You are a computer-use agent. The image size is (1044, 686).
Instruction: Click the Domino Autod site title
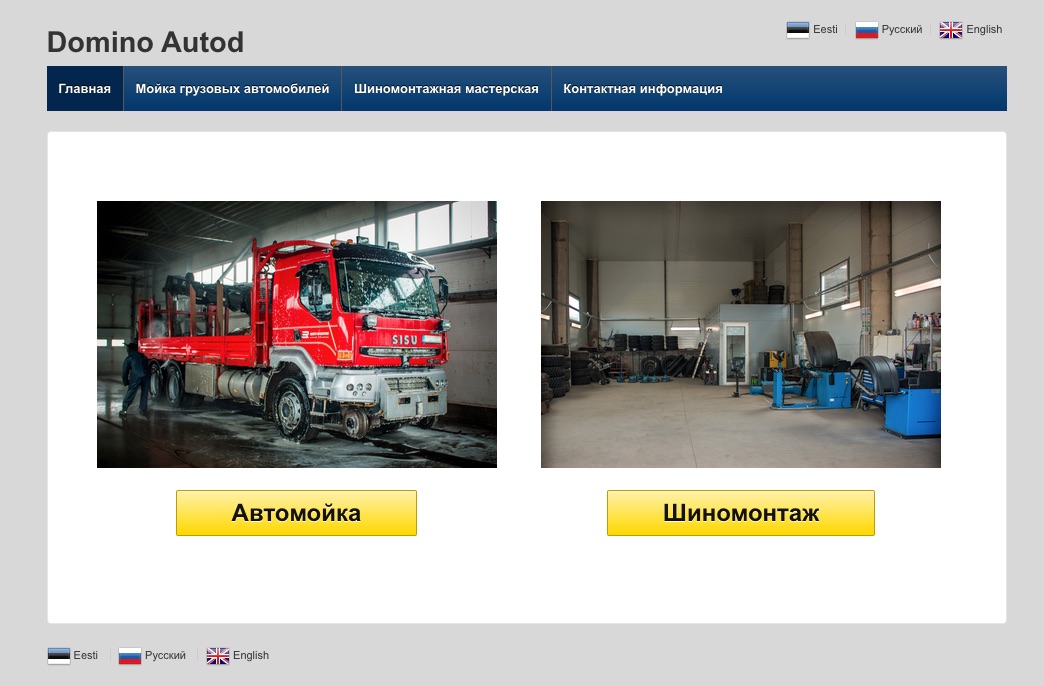[x=145, y=42]
